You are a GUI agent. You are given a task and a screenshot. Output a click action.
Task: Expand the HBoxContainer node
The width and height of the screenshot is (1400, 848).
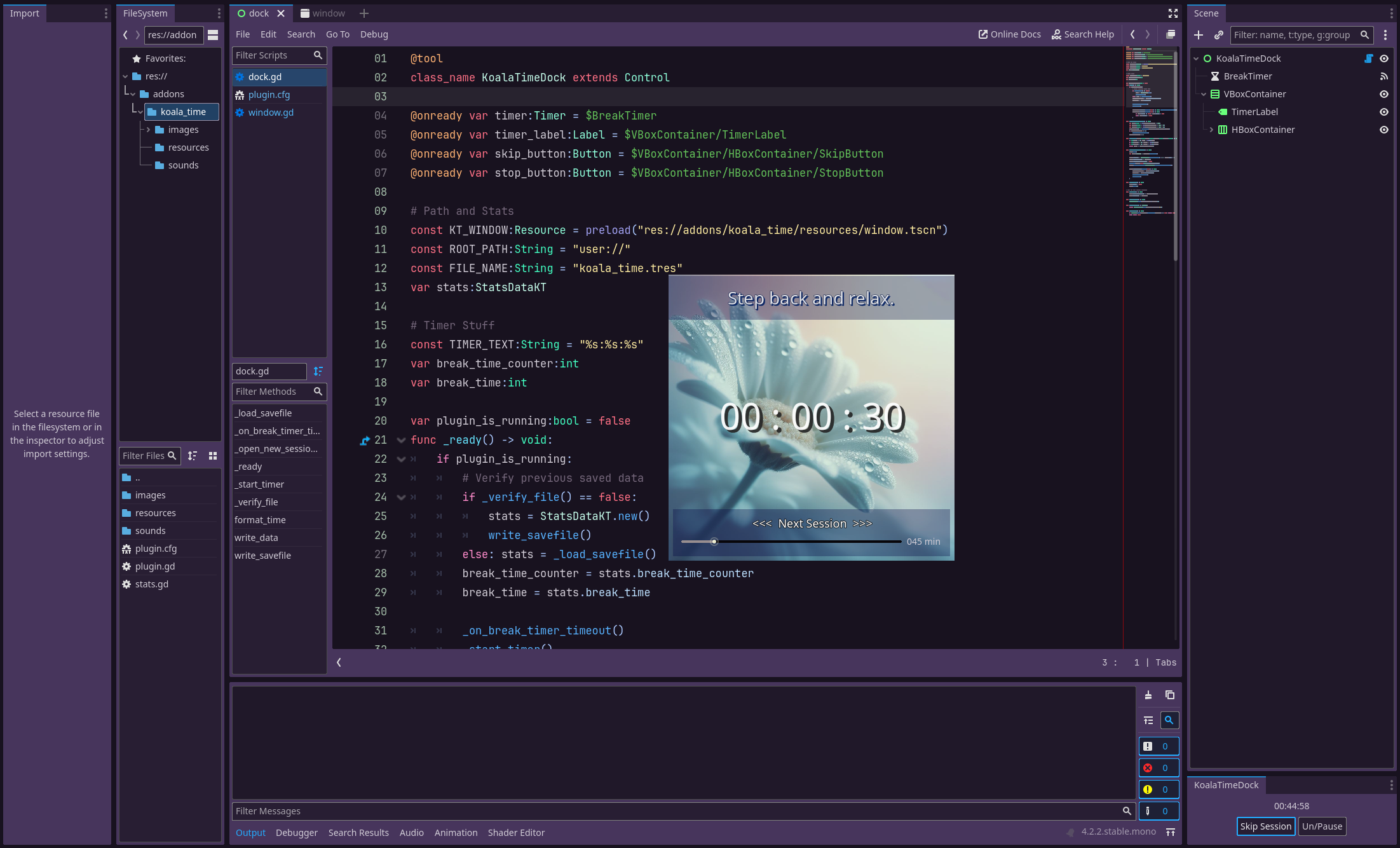point(1211,130)
